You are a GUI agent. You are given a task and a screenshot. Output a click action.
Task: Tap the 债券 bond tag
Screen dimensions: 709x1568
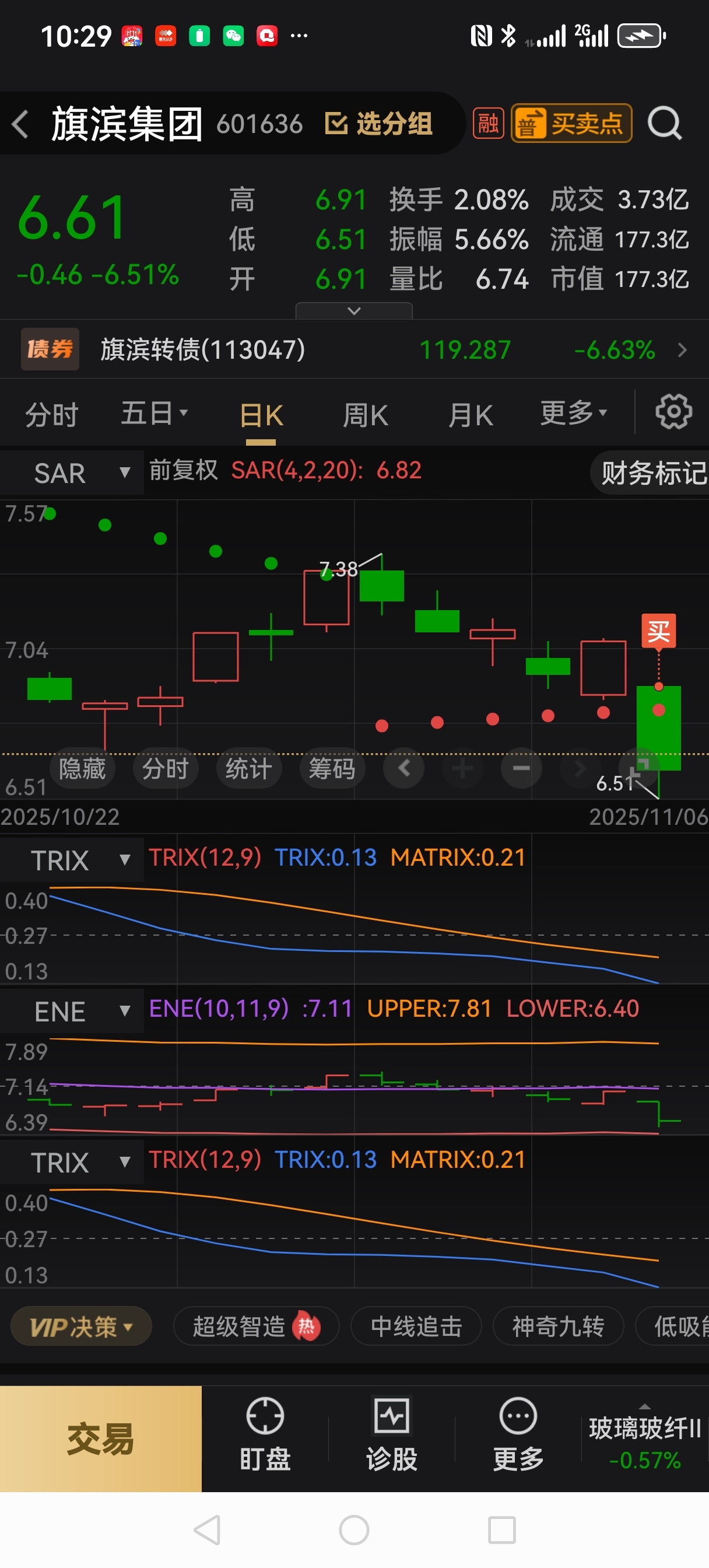coord(50,349)
